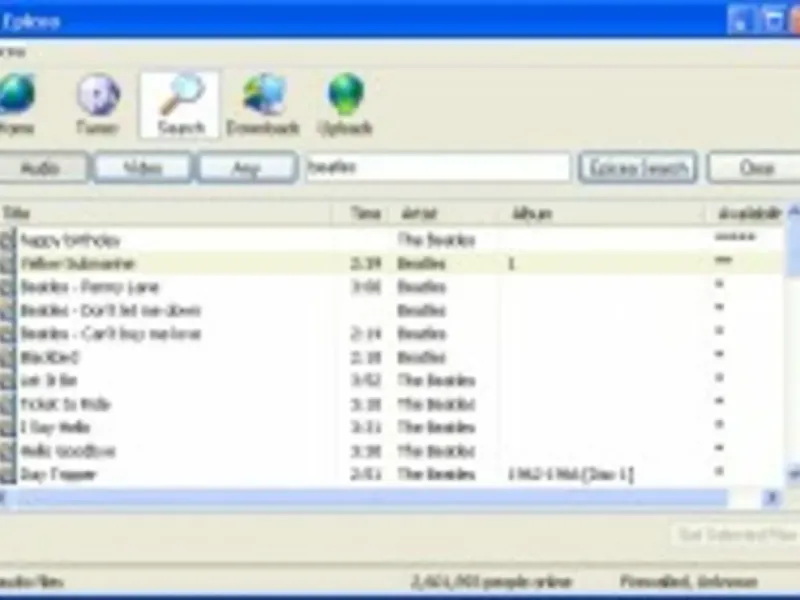Click the album cell for Day Tripper
Screen dimensions: 800x600
pos(570,474)
